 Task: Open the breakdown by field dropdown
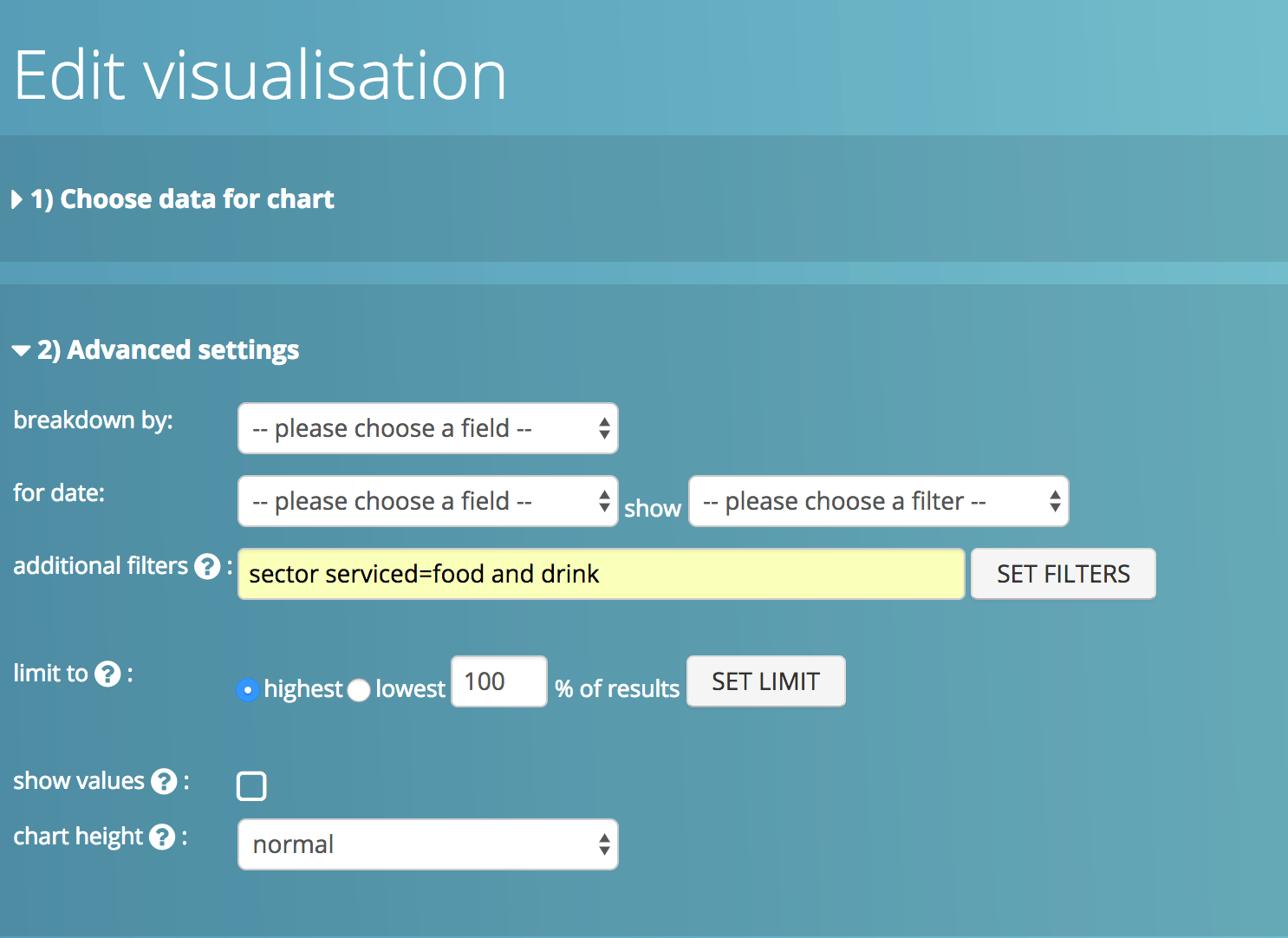[x=427, y=428]
